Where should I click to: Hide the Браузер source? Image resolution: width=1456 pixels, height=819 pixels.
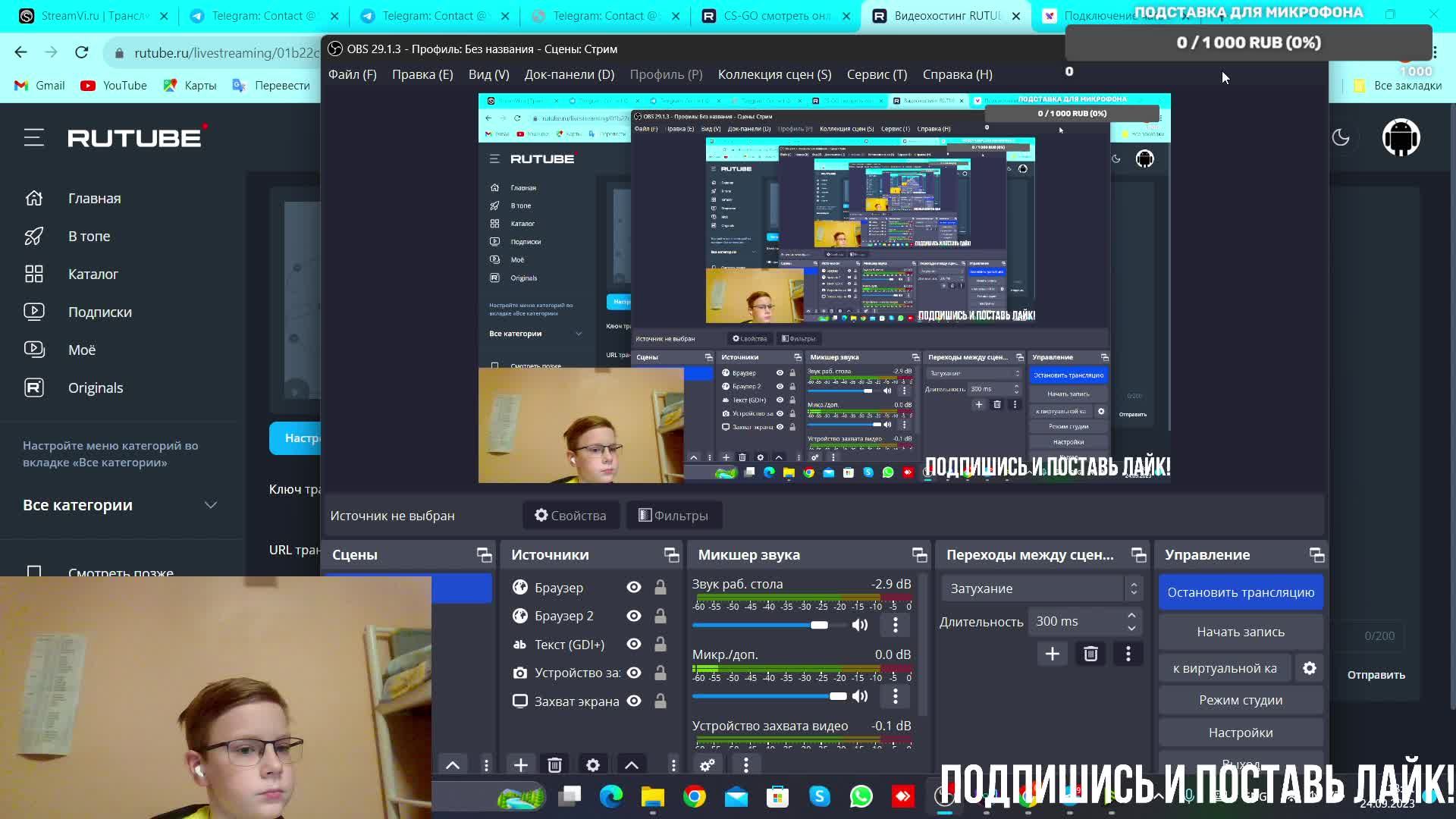tap(634, 588)
